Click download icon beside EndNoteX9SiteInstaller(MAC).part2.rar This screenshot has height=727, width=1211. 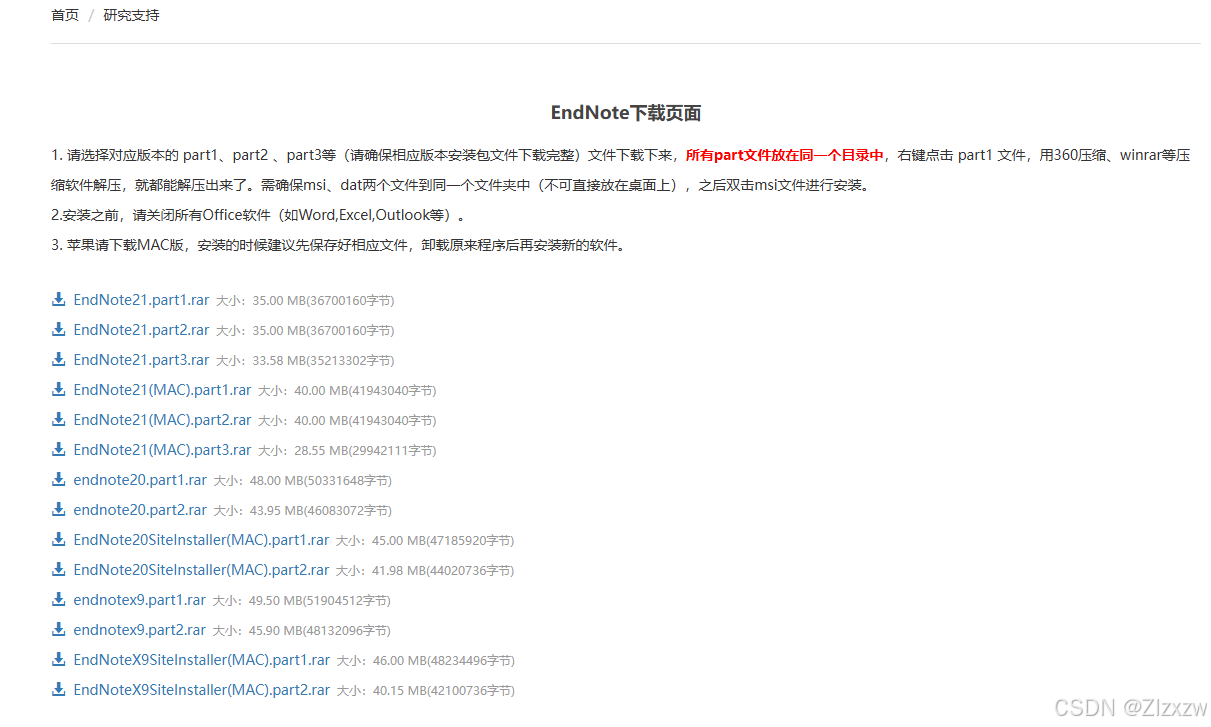(x=58, y=689)
